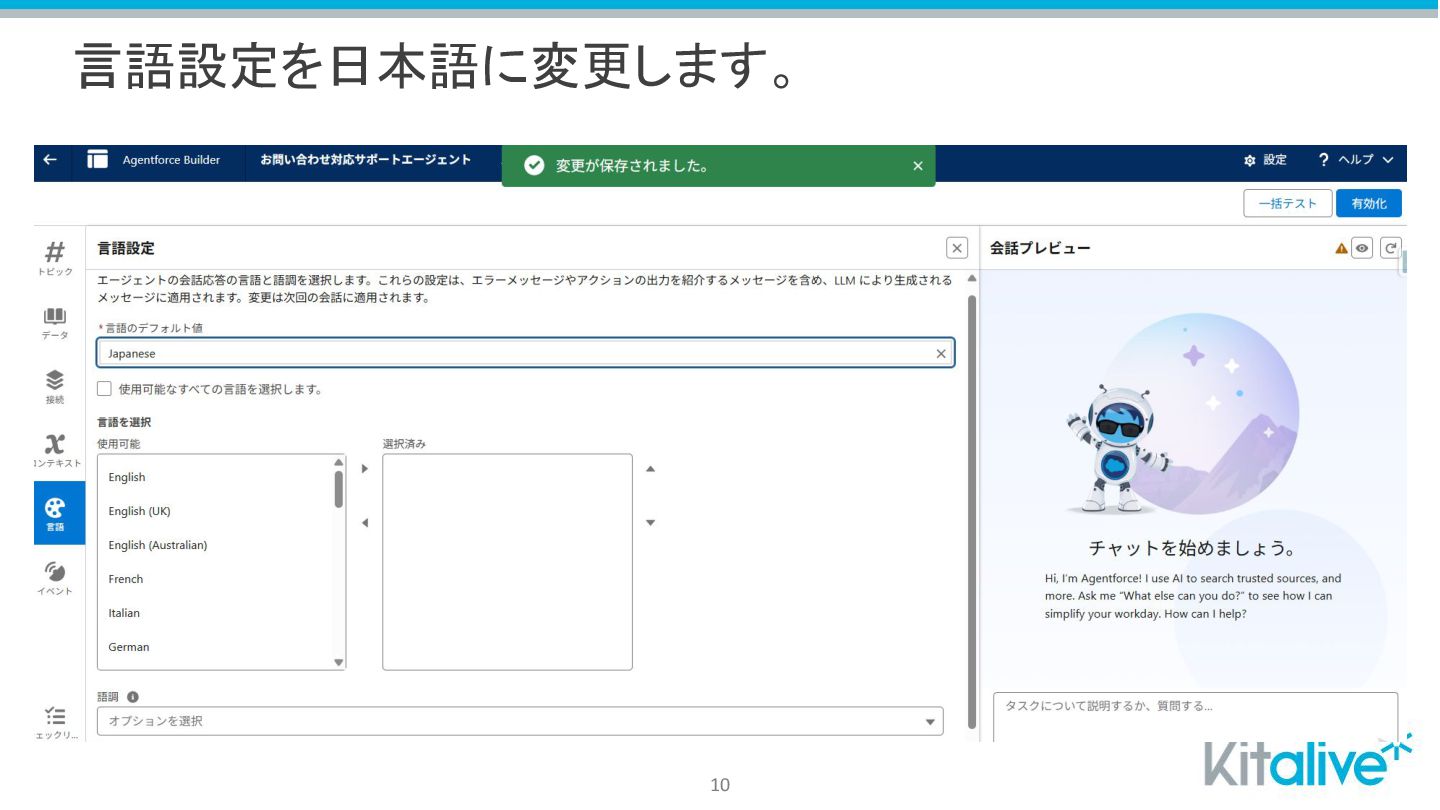This screenshot has height=810, width=1440.
Task: Open the イベント sidebar tab
Action: 55,579
